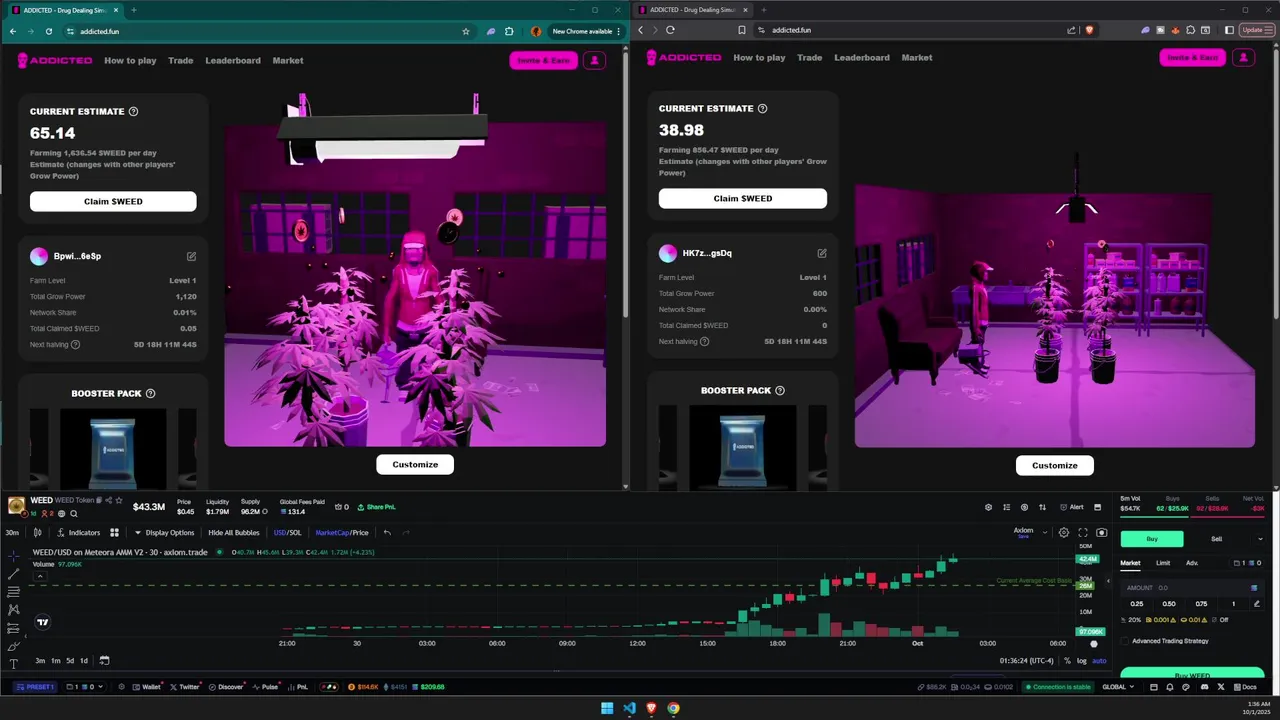Open Chrome from the taskbar

click(673, 708)
